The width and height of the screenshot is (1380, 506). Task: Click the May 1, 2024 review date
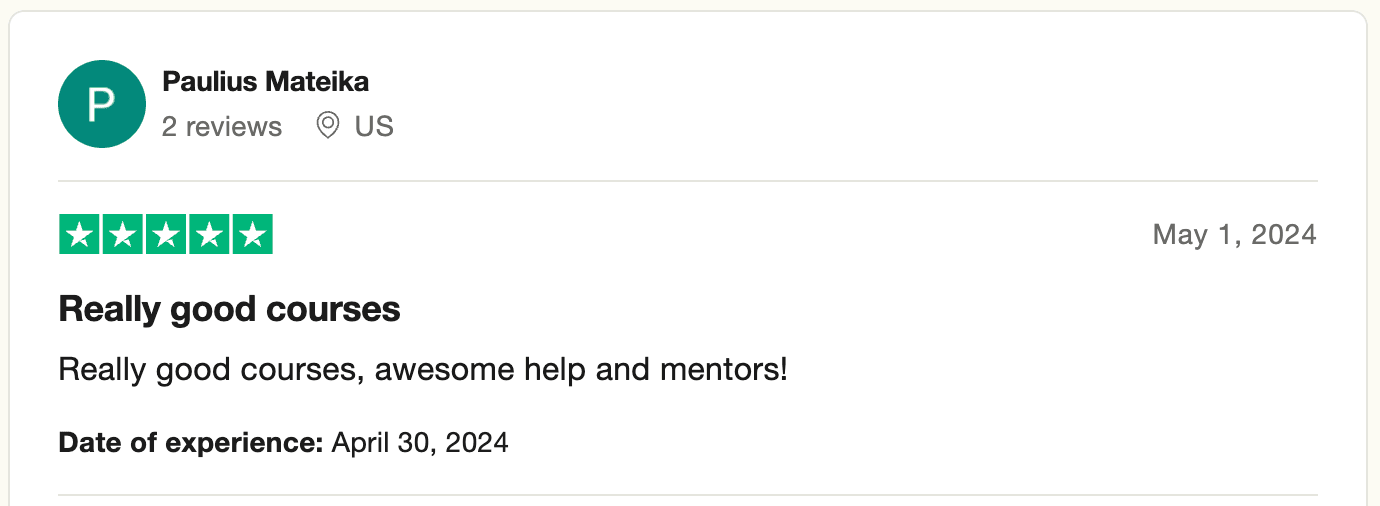[1234, 235]
